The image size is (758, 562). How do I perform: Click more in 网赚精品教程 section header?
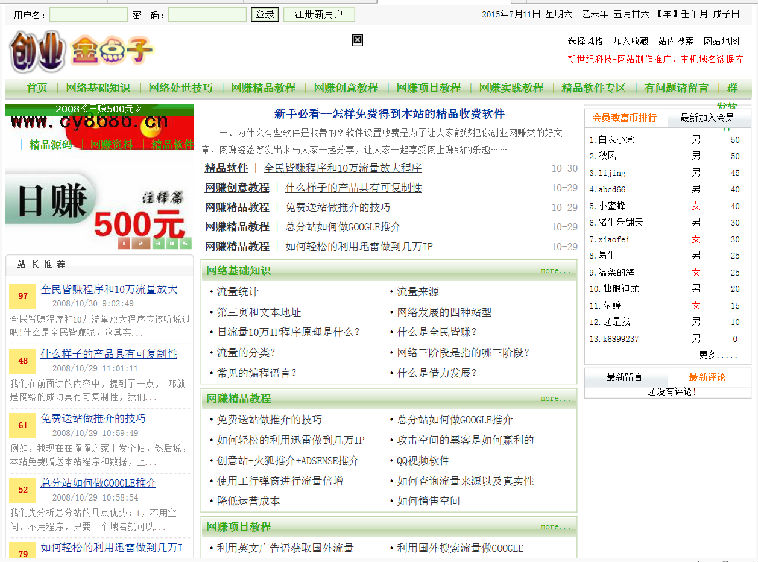(x=556, y=399)
